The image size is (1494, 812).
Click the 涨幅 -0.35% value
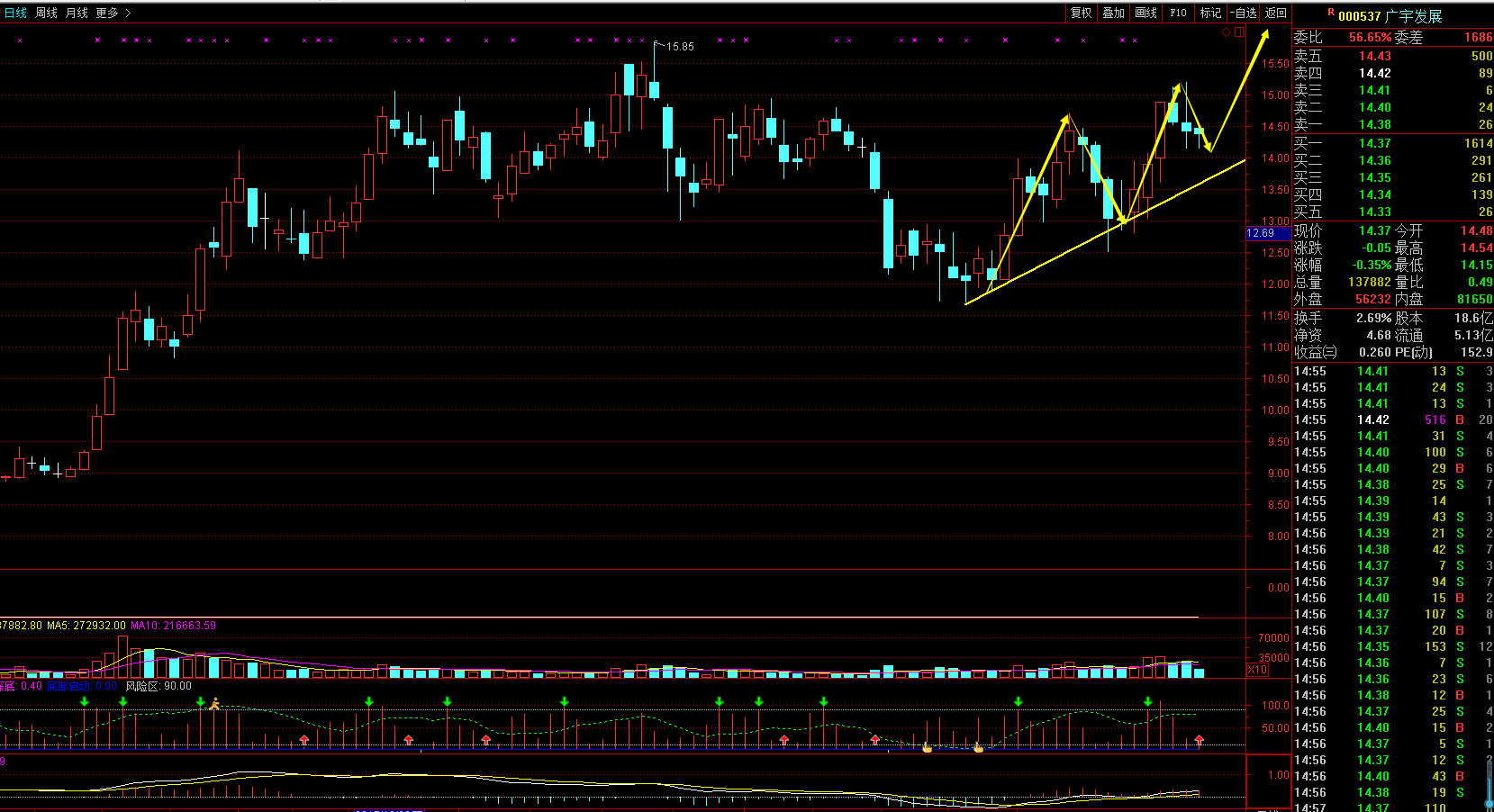pyautogui.click(x=1372, y=266)
